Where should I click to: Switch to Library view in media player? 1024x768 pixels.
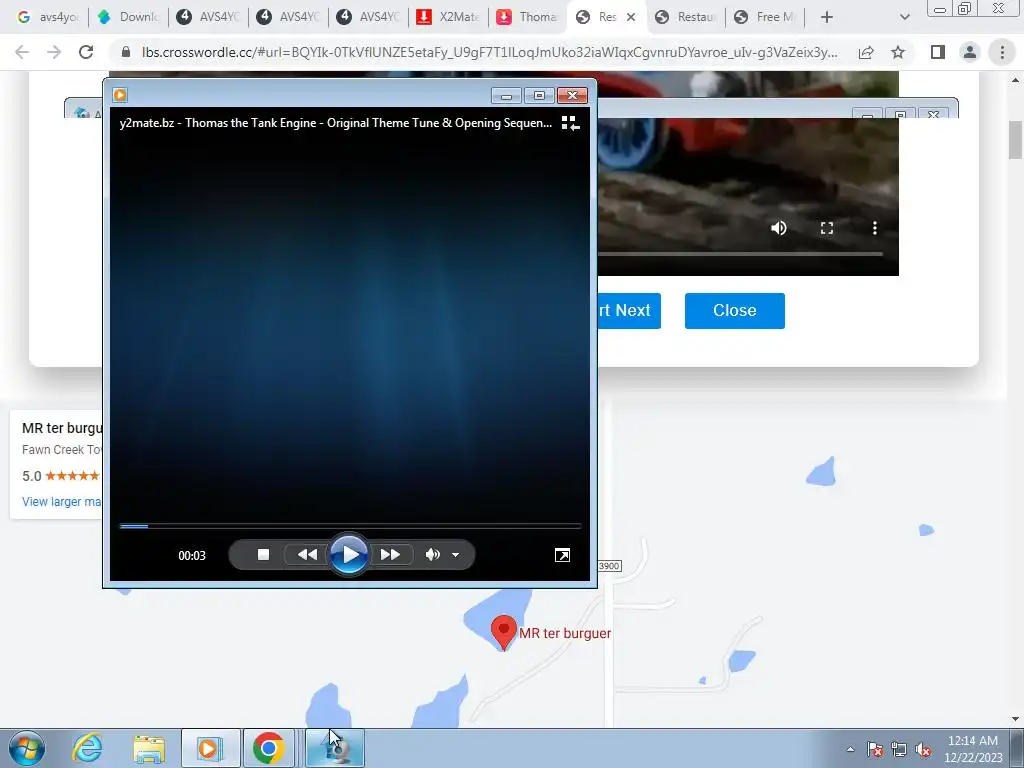click(x=570, y=123)
